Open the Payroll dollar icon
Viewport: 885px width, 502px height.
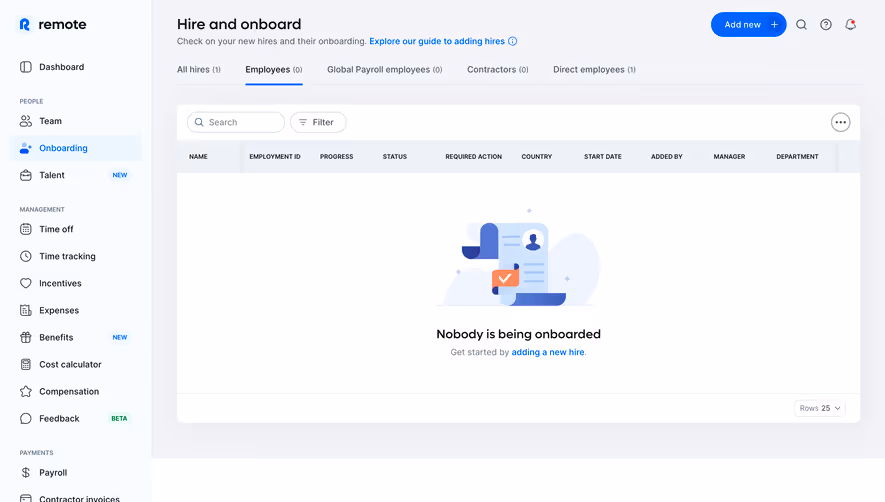click(x=26, y=473)
